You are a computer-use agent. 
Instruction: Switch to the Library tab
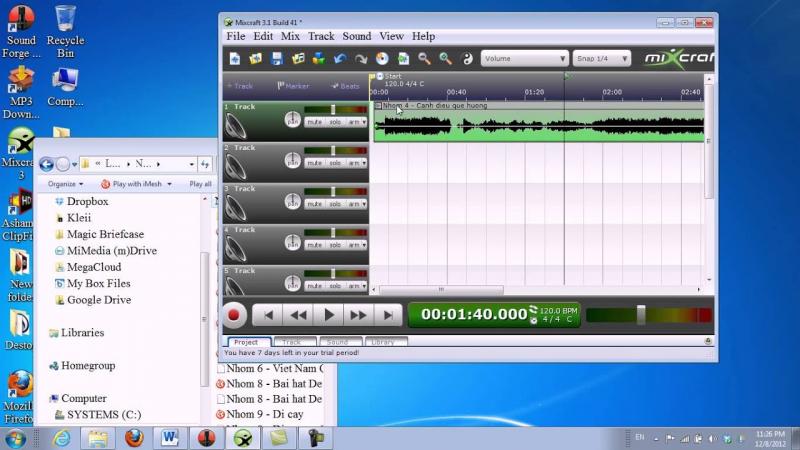381,342
